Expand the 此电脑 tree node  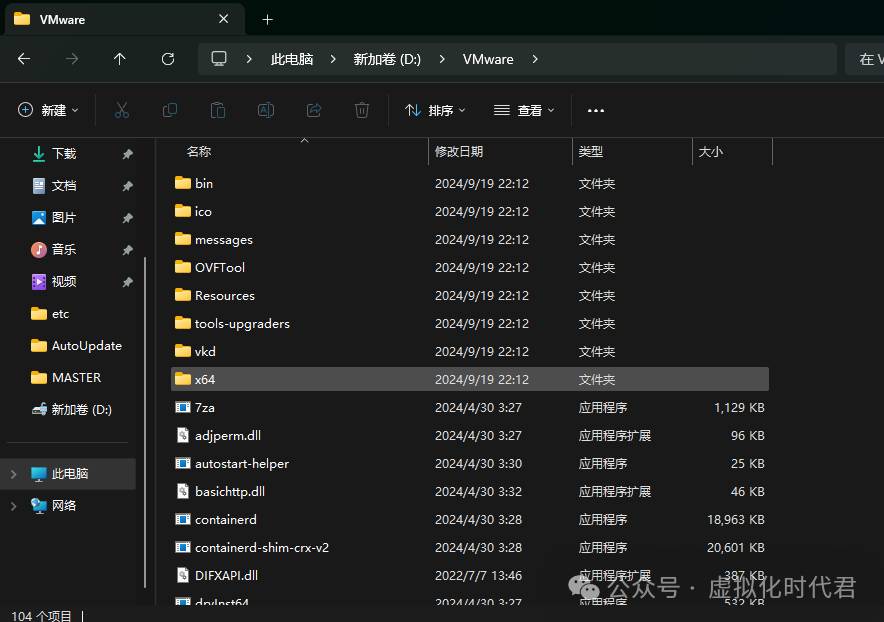click(13, 474)
